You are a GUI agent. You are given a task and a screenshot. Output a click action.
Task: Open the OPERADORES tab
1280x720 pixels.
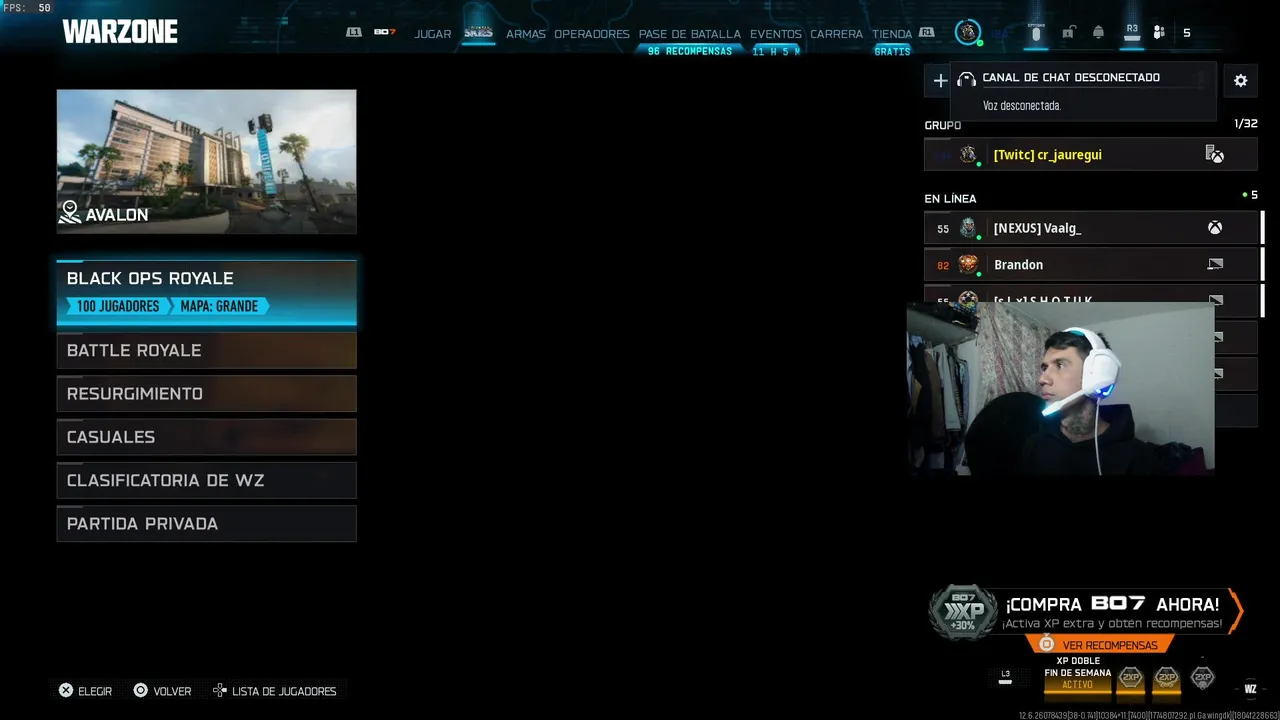click(592, 34)
